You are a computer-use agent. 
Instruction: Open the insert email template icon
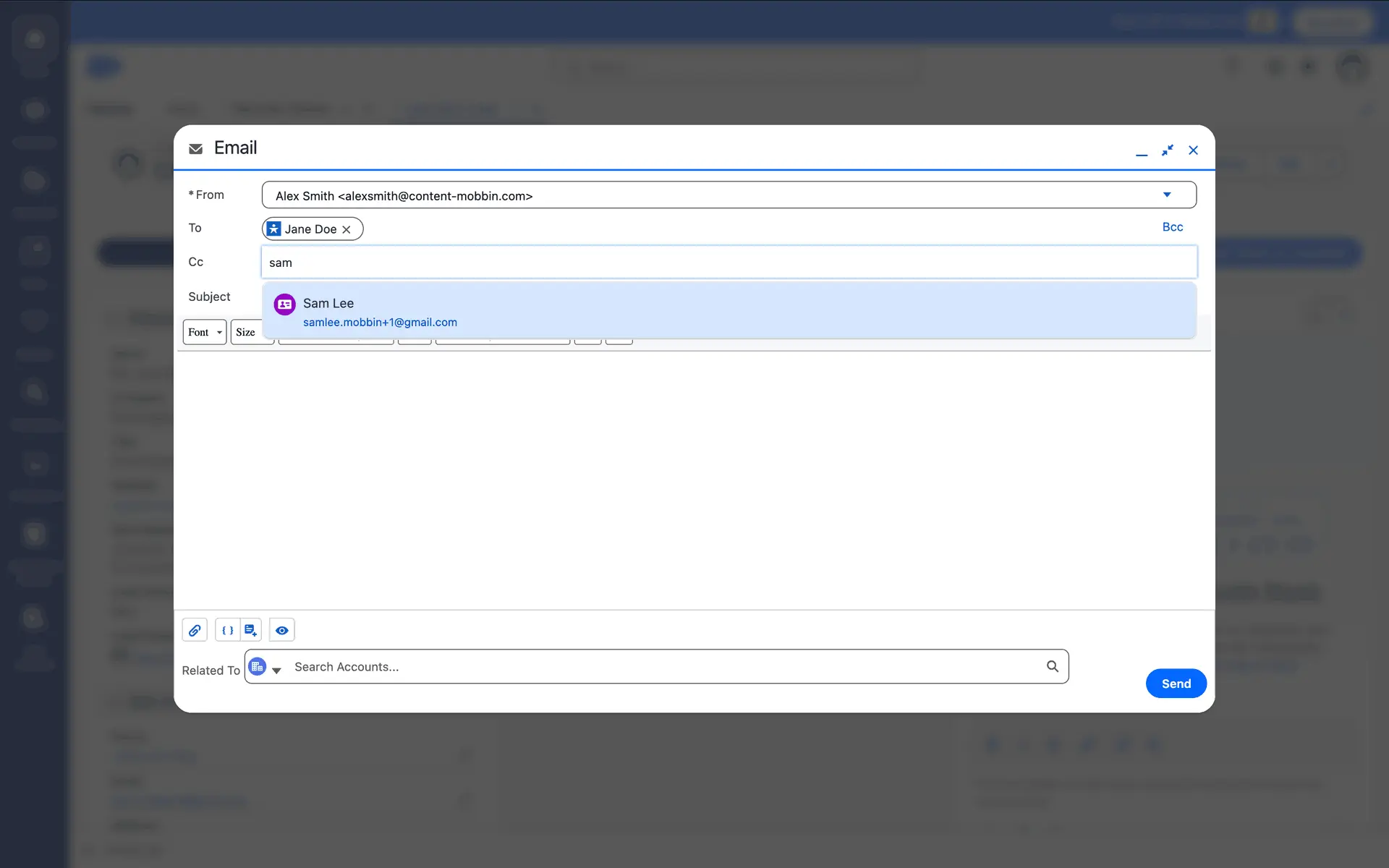tap(250, 630)
